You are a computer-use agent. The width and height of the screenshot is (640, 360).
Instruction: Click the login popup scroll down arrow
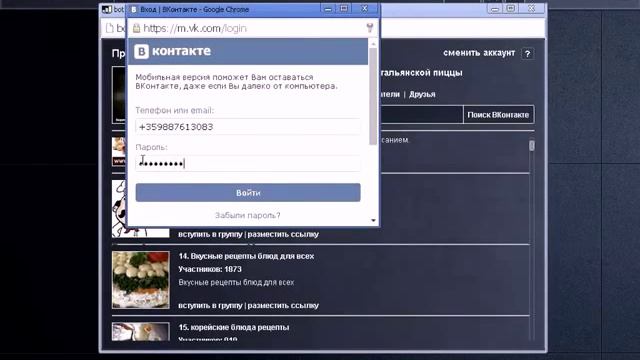(373, 220)
